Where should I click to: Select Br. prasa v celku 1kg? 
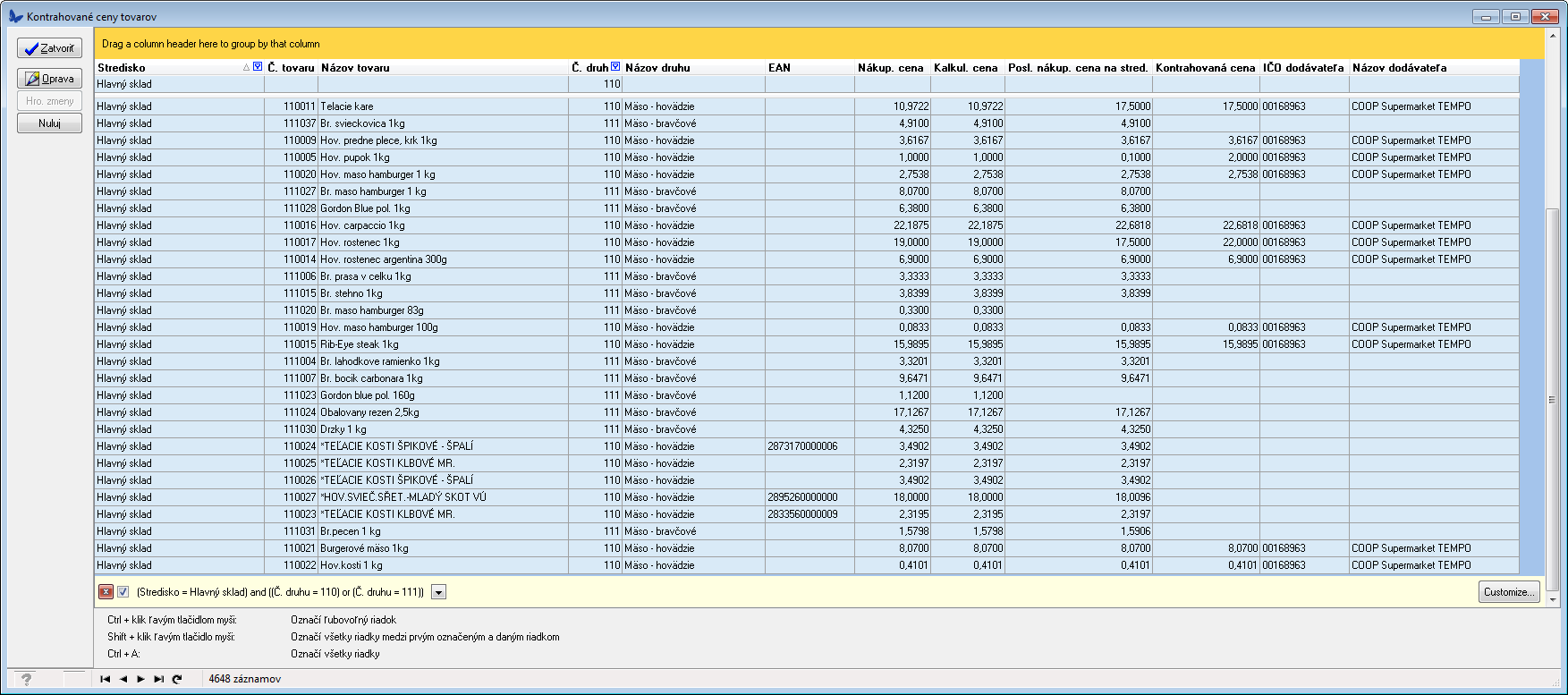point(807,276)
